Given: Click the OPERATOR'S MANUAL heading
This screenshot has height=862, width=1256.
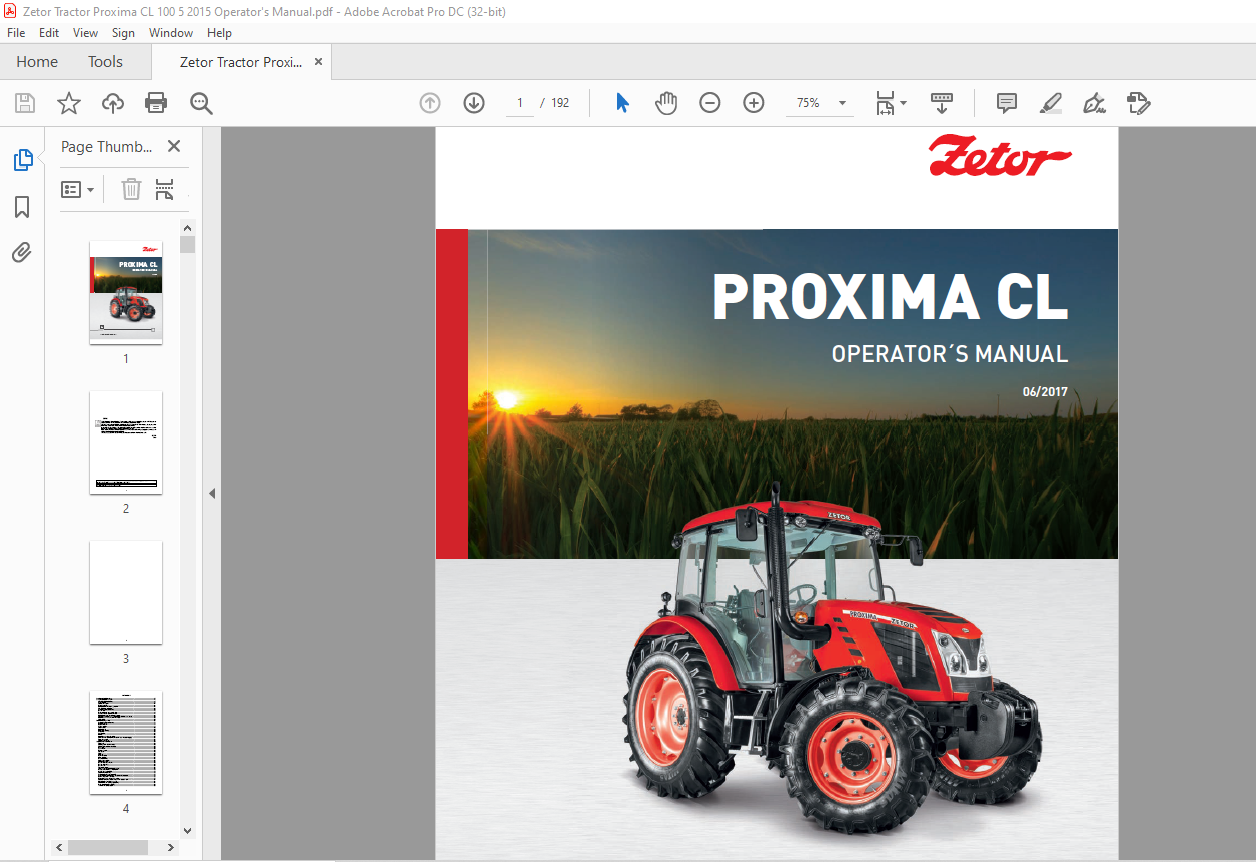Looking at the screenshot, I should click(950, 353).
